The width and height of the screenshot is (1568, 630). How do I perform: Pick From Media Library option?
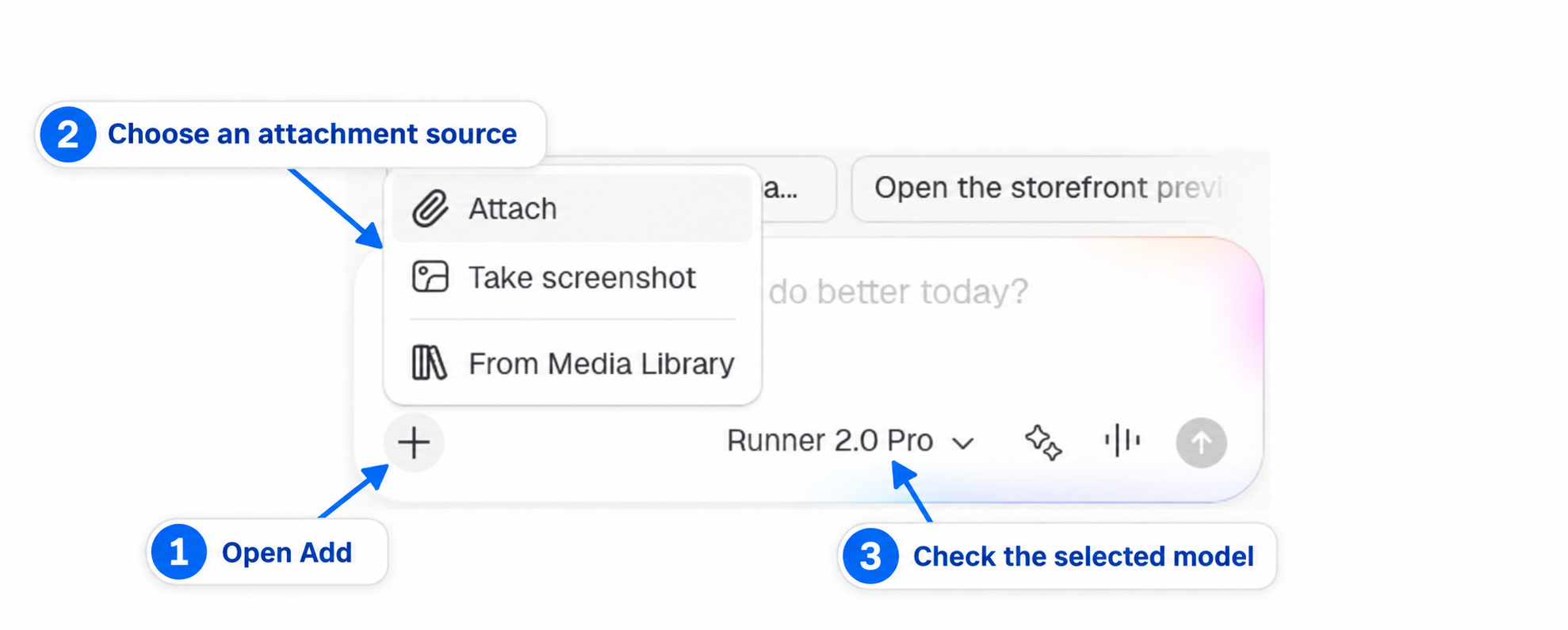(572, 363)
